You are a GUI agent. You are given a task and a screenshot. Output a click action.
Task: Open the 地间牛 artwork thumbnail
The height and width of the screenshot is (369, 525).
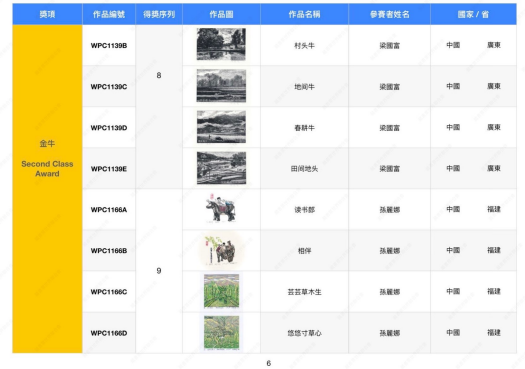point(221,86)
